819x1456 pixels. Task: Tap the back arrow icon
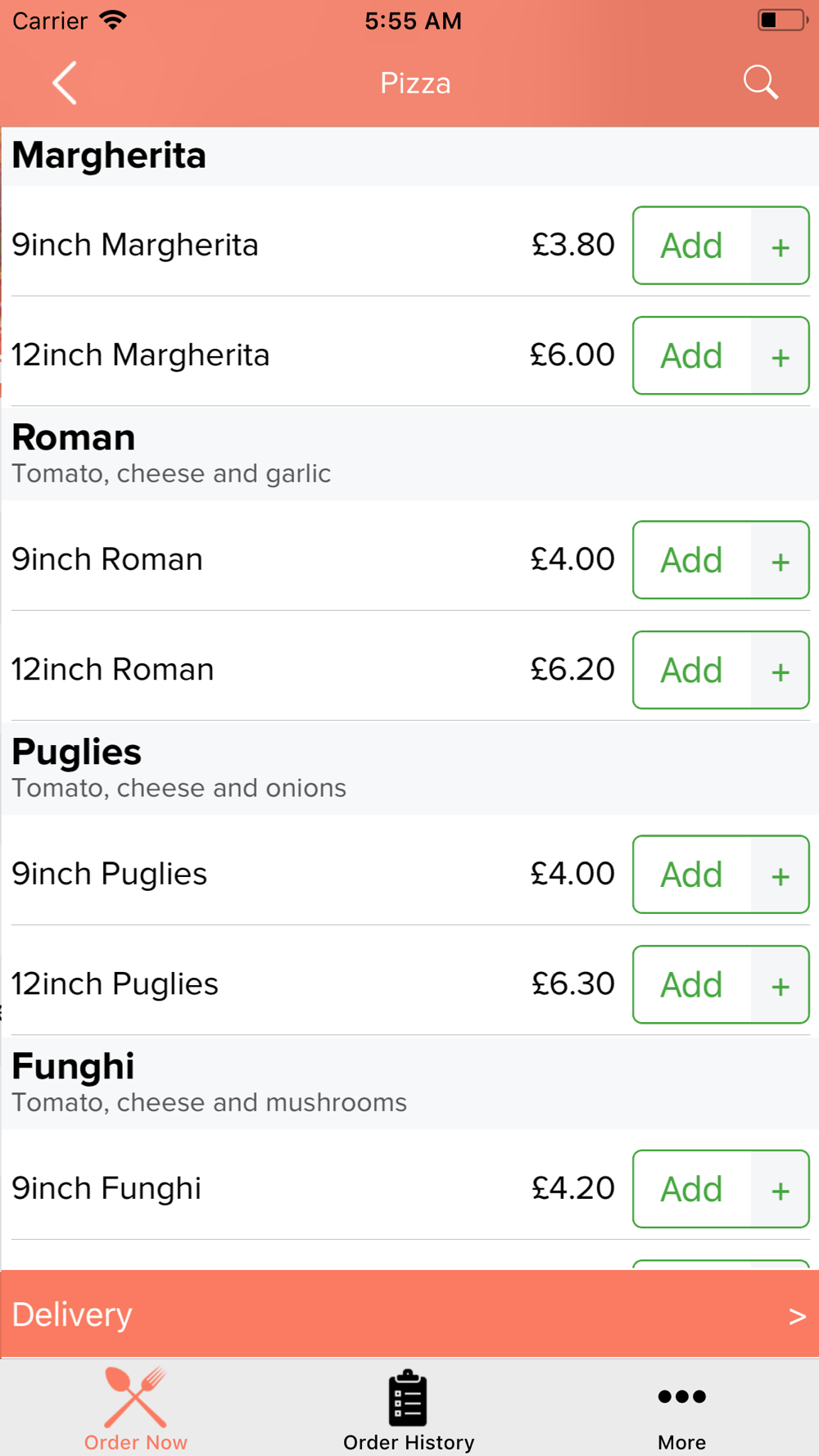pos(65,83)
